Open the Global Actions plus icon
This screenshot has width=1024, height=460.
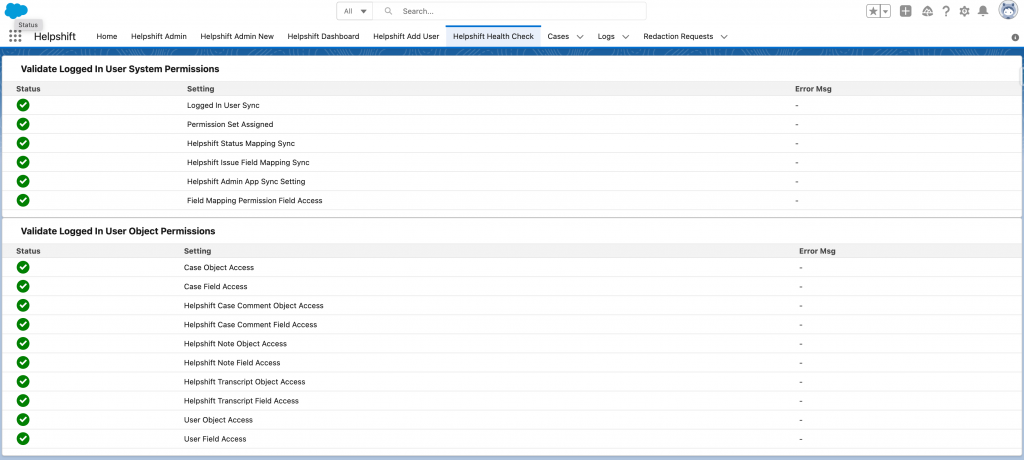coord(905,11)
